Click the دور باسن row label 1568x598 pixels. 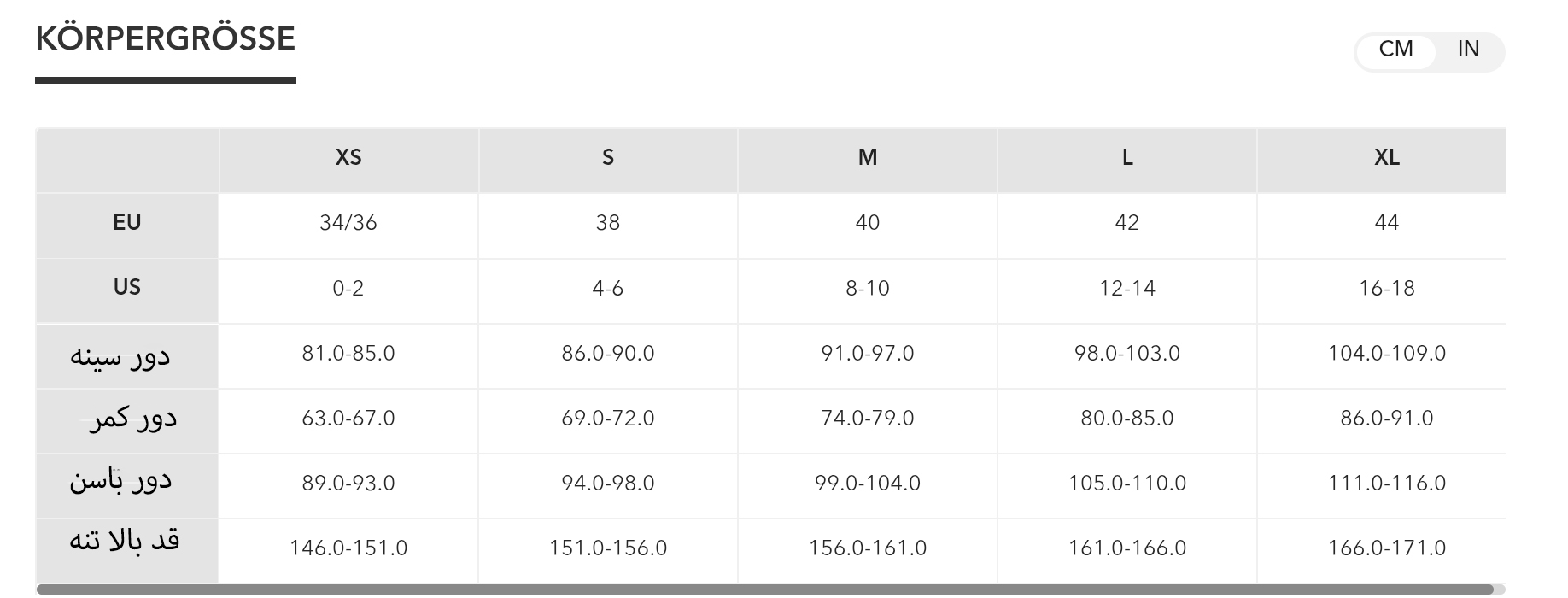tap(120, 482)
